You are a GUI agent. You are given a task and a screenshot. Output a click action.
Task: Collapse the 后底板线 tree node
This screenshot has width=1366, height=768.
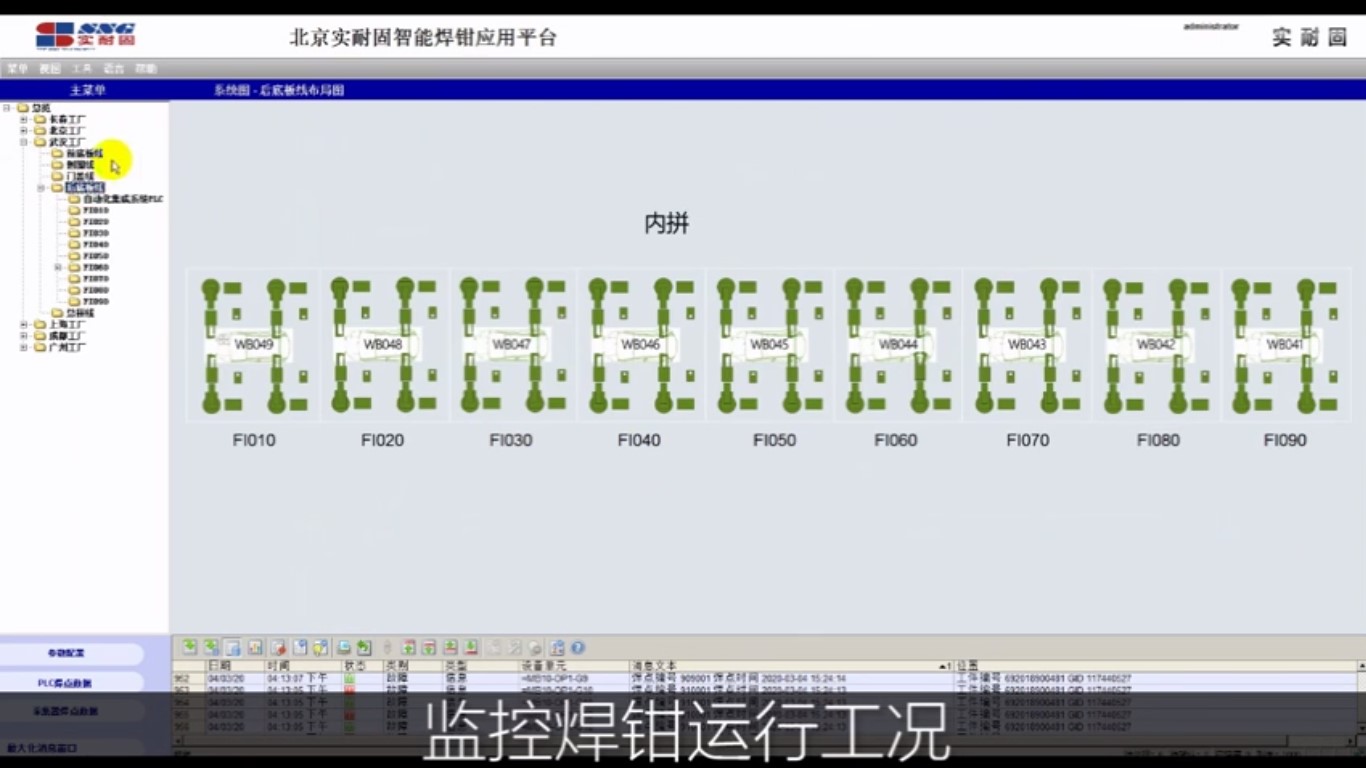(x=41, y=188)
